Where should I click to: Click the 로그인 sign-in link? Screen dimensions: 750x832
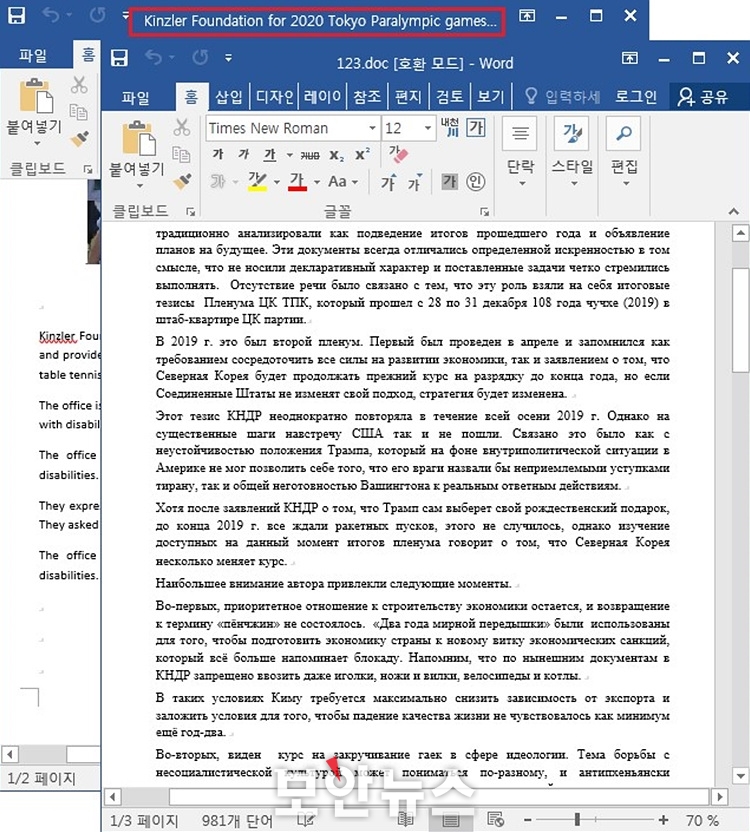pos(635,97)
